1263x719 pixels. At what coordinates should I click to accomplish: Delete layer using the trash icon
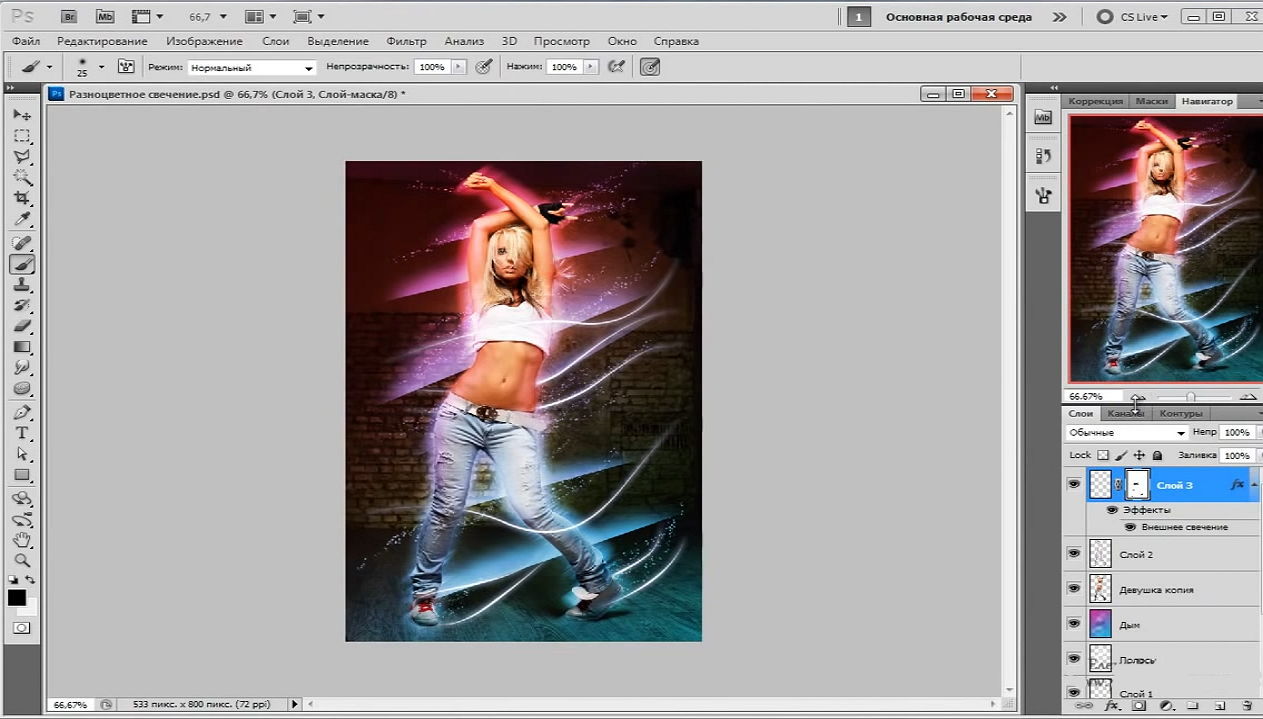click(x=1247, y=706)
